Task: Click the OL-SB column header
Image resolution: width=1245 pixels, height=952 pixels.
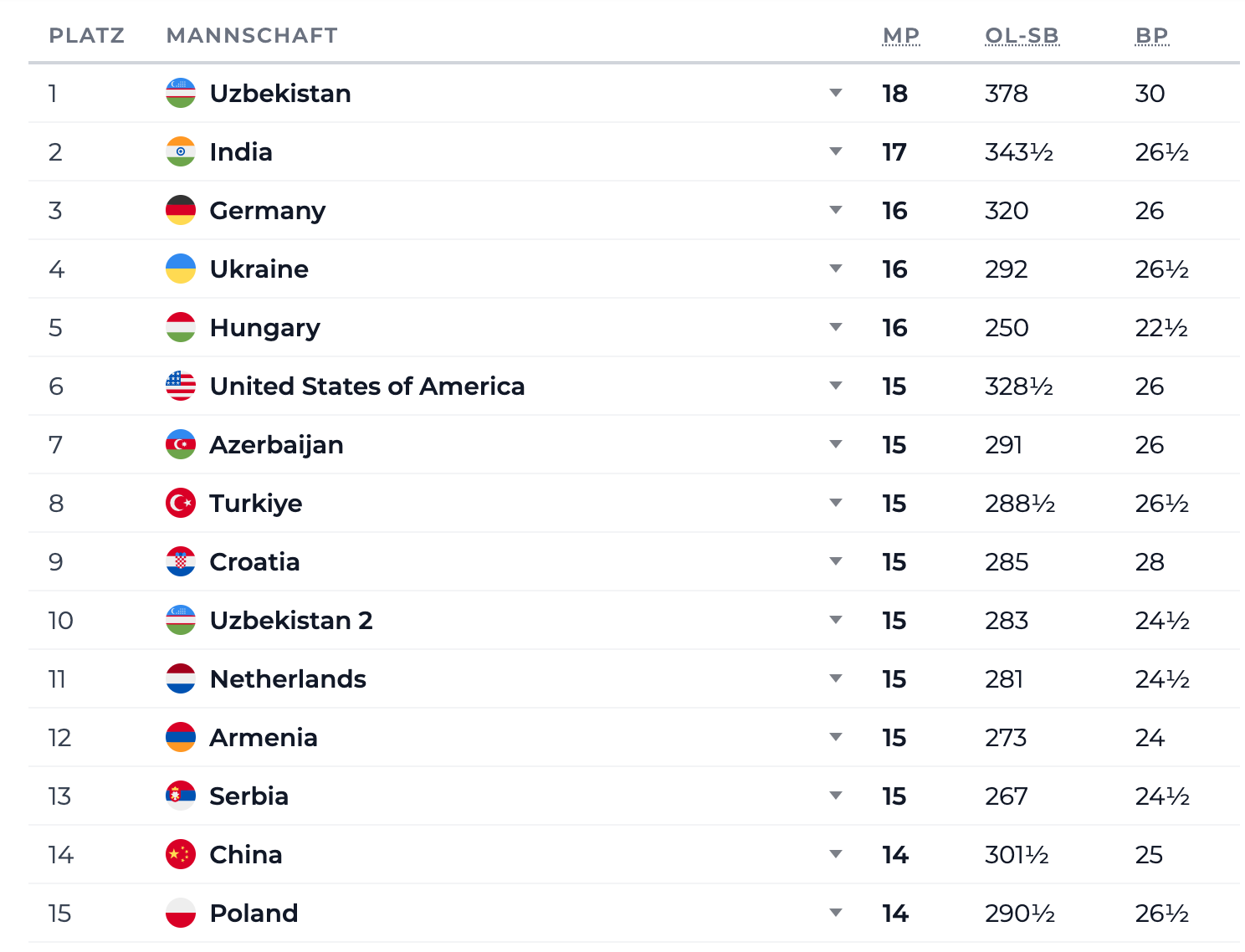Action: click(x=1022, y=36)
